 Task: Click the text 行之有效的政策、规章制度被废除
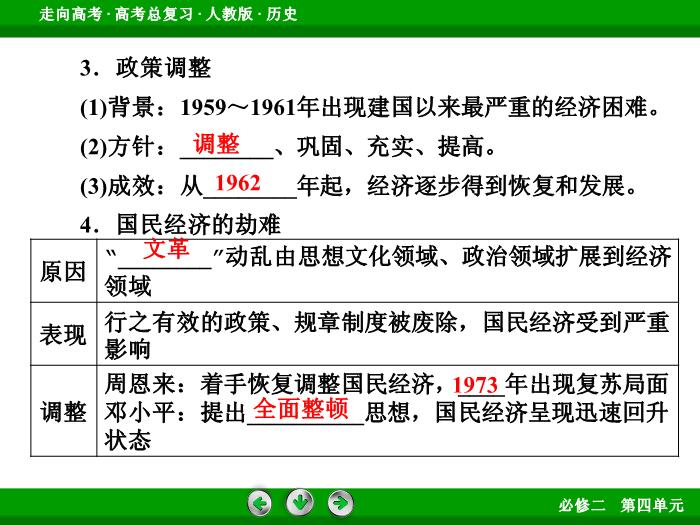(x=281, y=322)
